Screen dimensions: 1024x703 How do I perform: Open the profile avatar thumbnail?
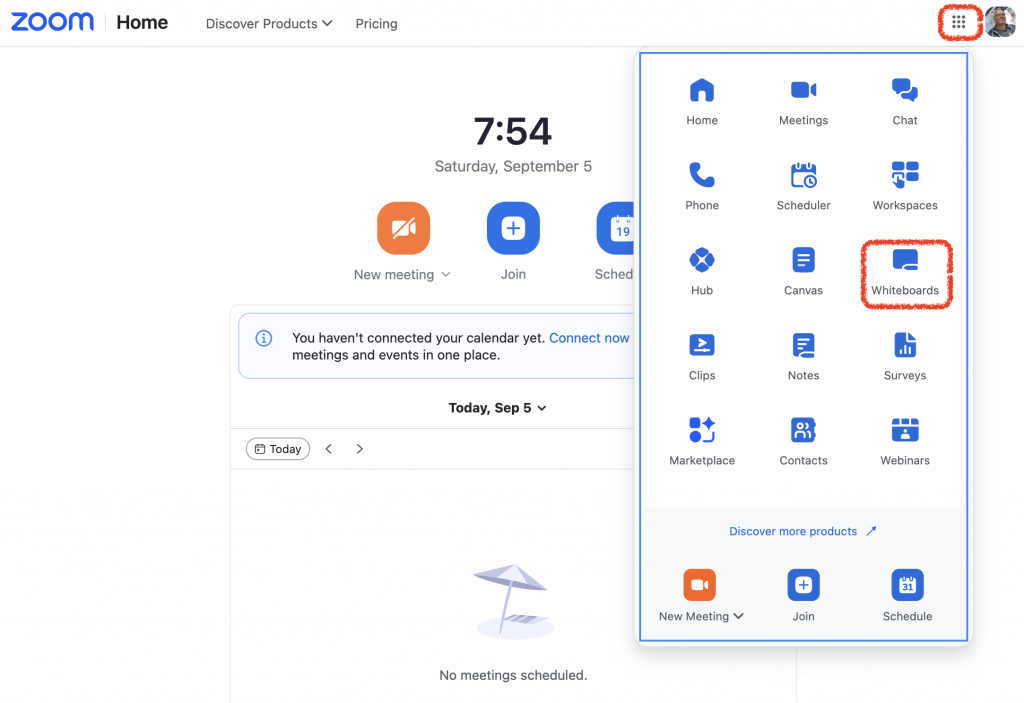1000,22
